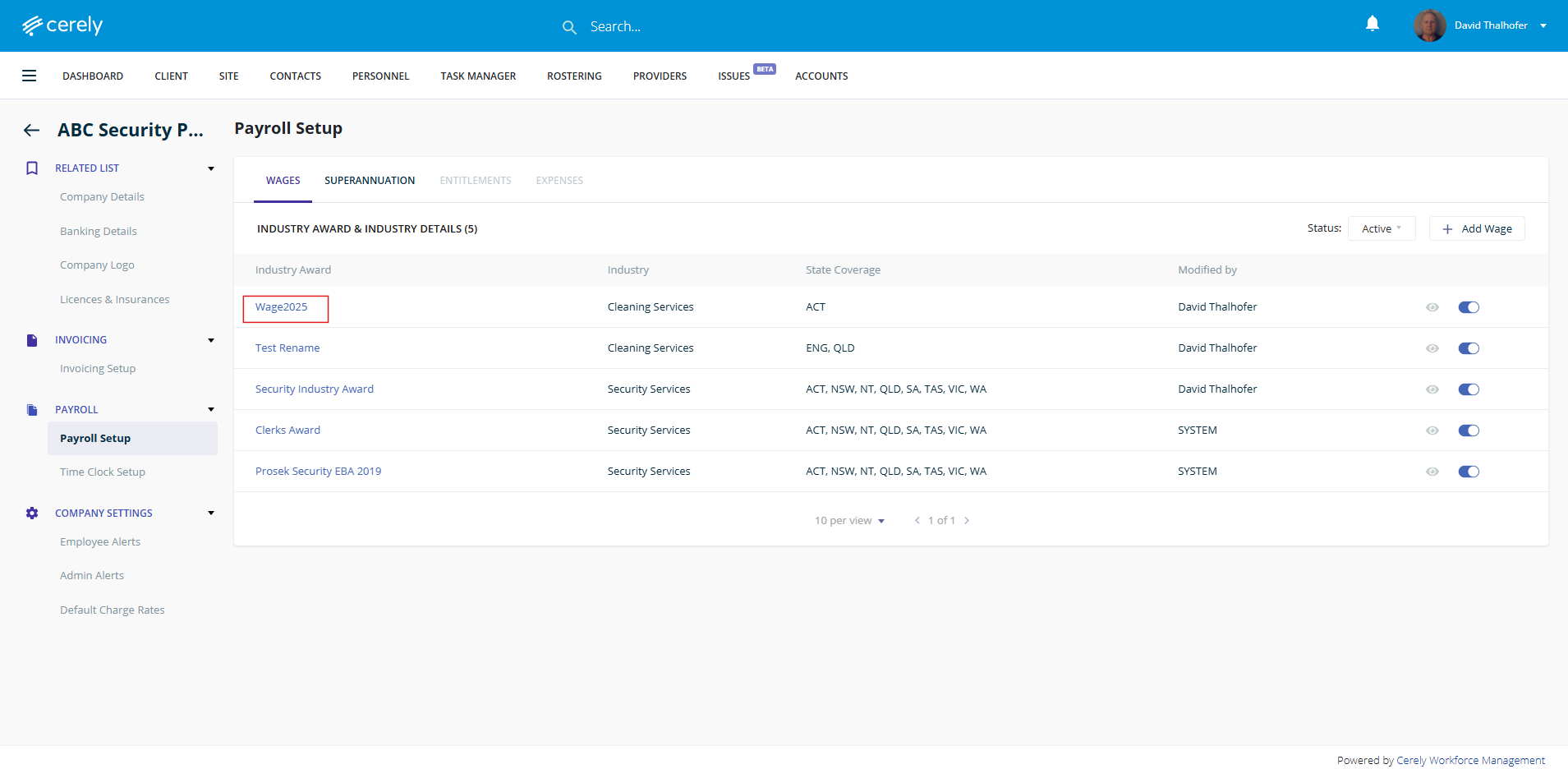The height and width of the screenshot is (769, 1568).
Task: Click the back arrow beside ABC Security
Action: tap(31, 130)
